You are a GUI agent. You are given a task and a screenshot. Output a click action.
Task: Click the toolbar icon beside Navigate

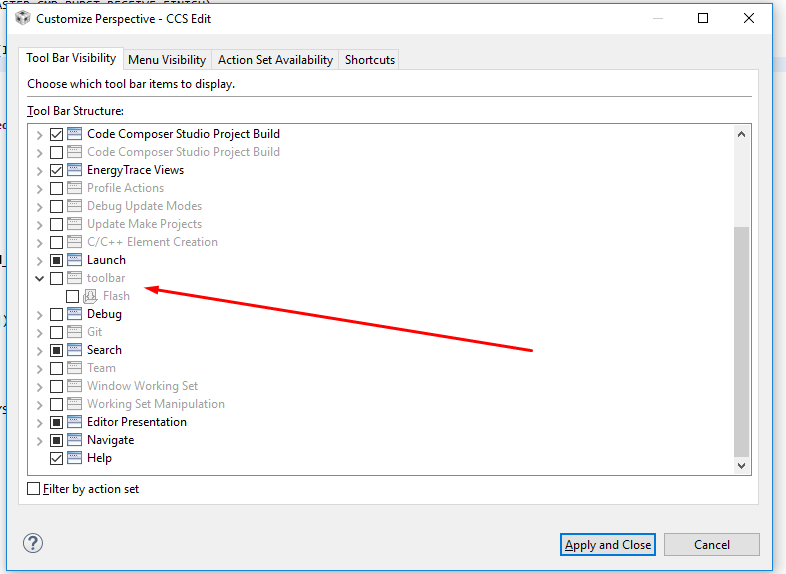(74, 440)
